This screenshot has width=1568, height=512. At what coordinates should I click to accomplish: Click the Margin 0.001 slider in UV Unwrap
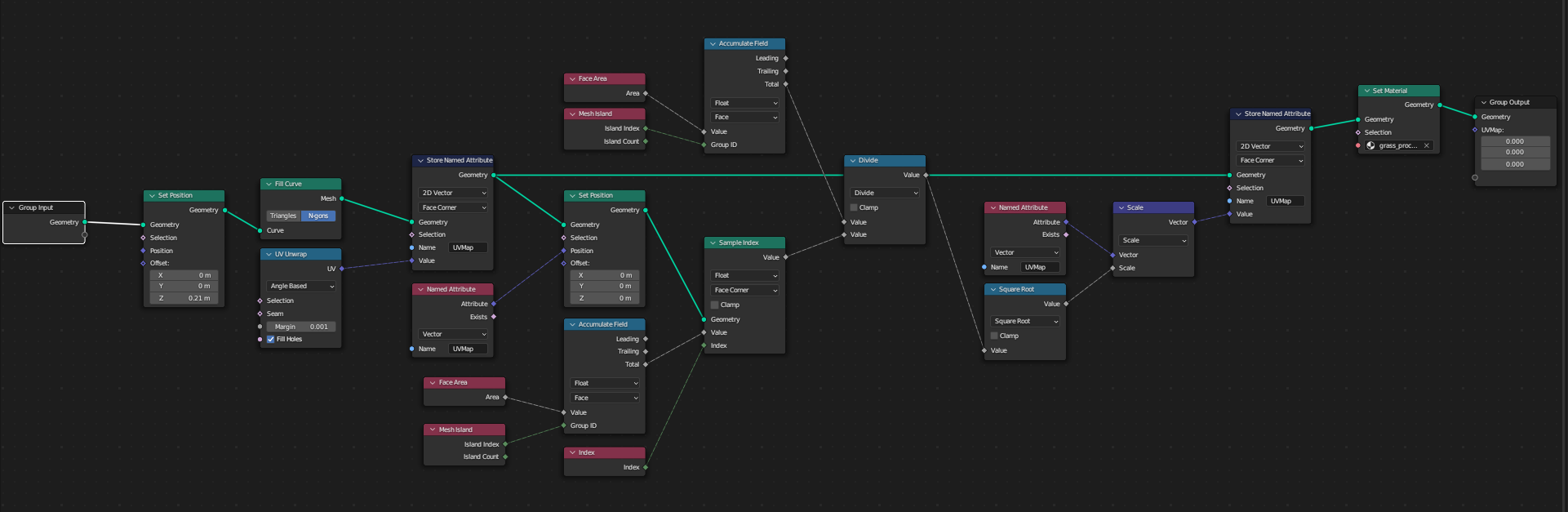tap(301, 327)
